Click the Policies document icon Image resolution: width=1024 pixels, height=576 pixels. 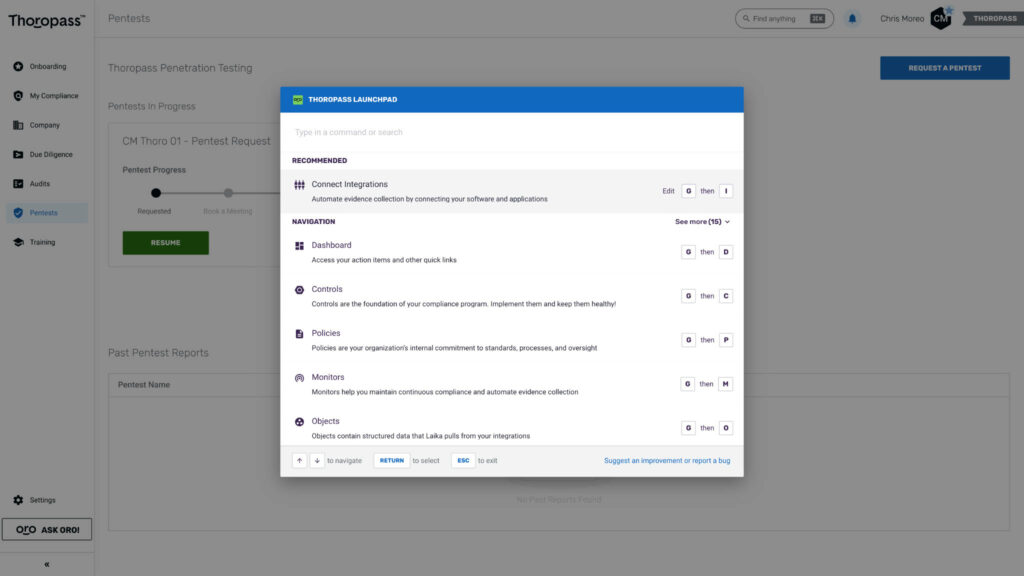coord(299,334)
